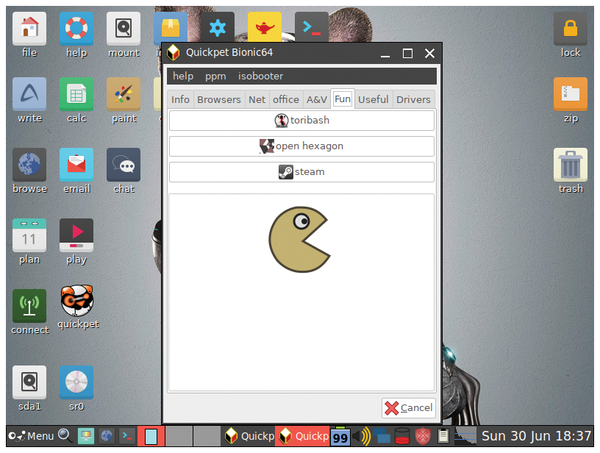Open the trash desktop icon

pos(570,165)
